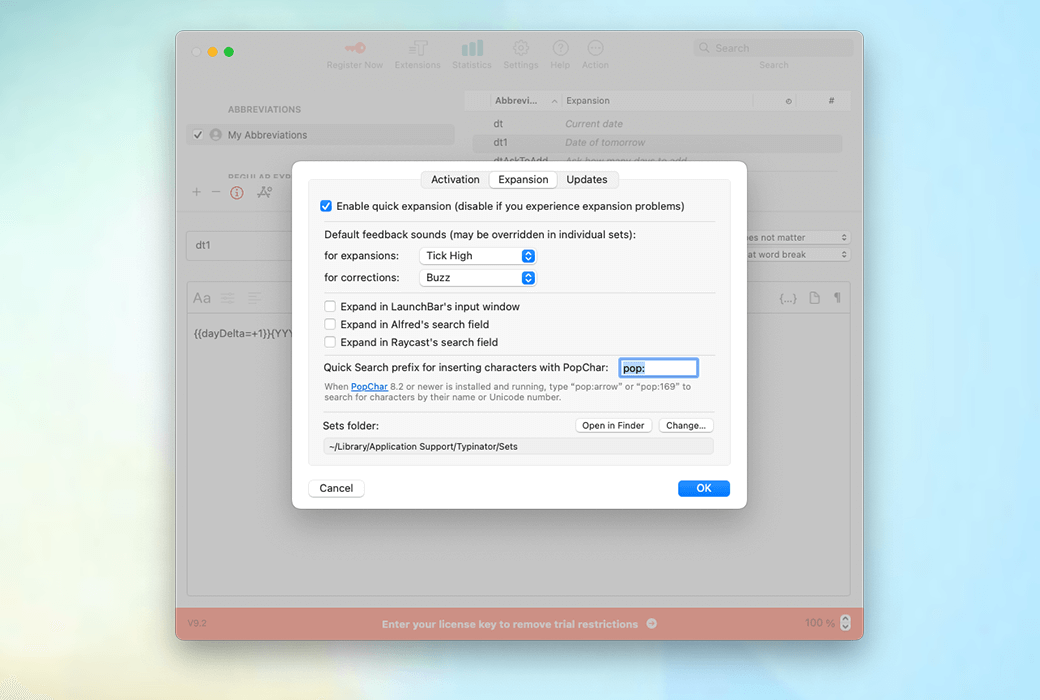The height and width of the screenshot is (700, 1040).
Task: Open the Help question mark icon
Action: click(560, 48)
